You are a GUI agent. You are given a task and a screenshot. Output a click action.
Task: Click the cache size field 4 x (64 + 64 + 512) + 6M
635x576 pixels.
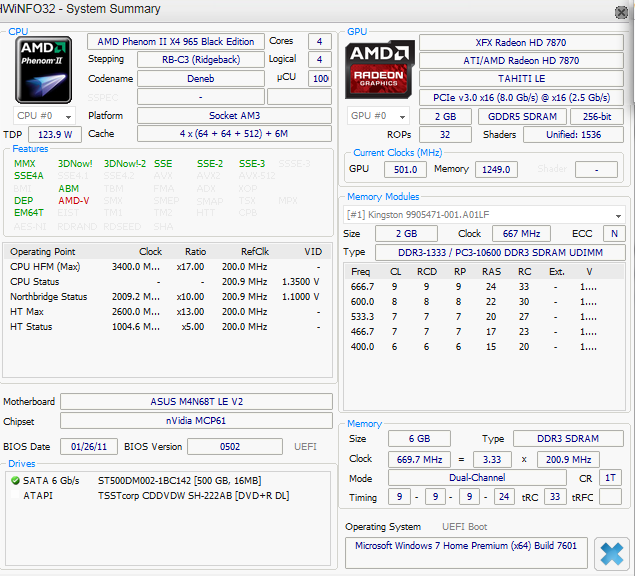tap(234, 134)
